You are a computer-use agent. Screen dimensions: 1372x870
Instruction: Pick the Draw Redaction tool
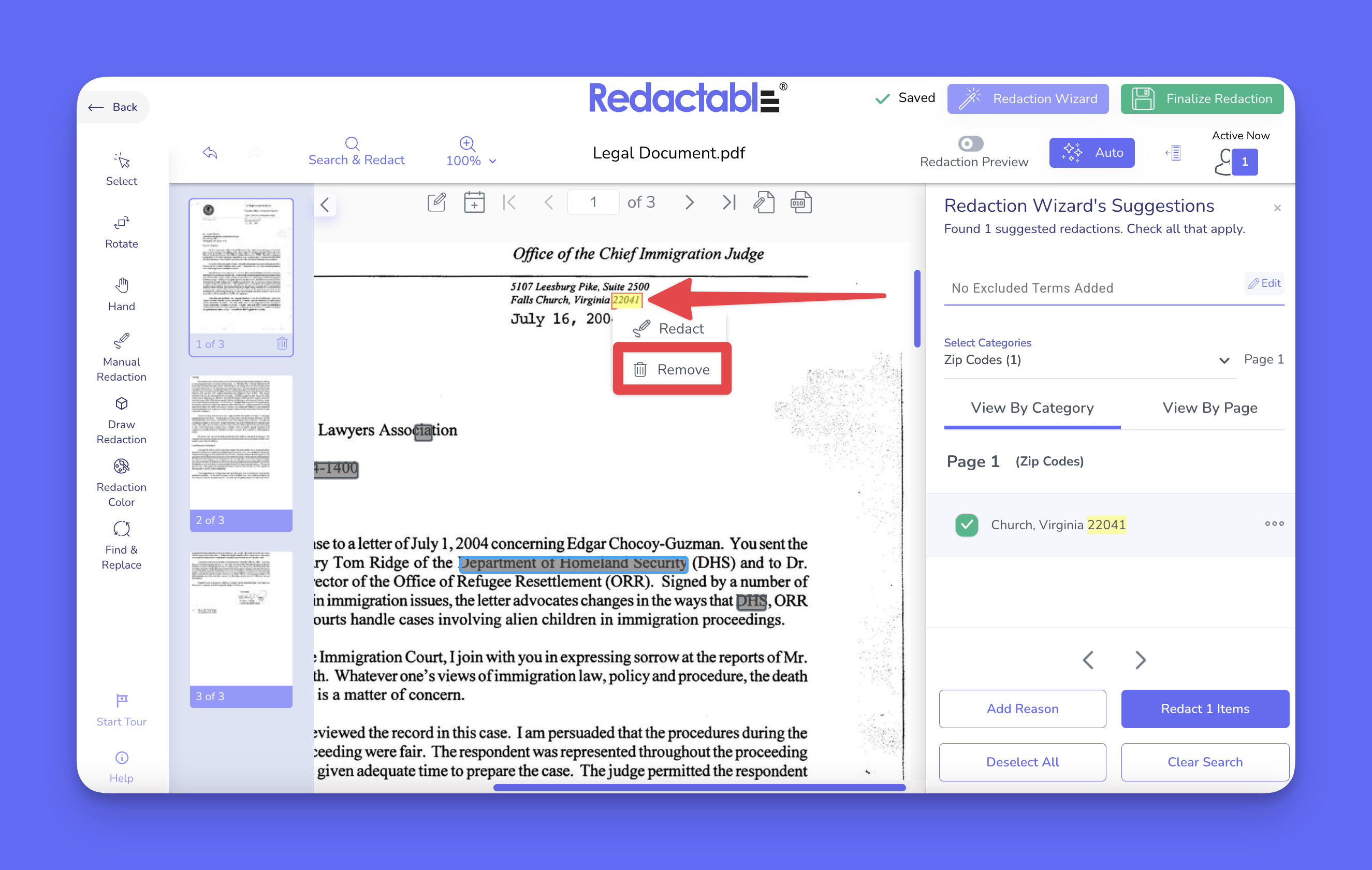121,420
